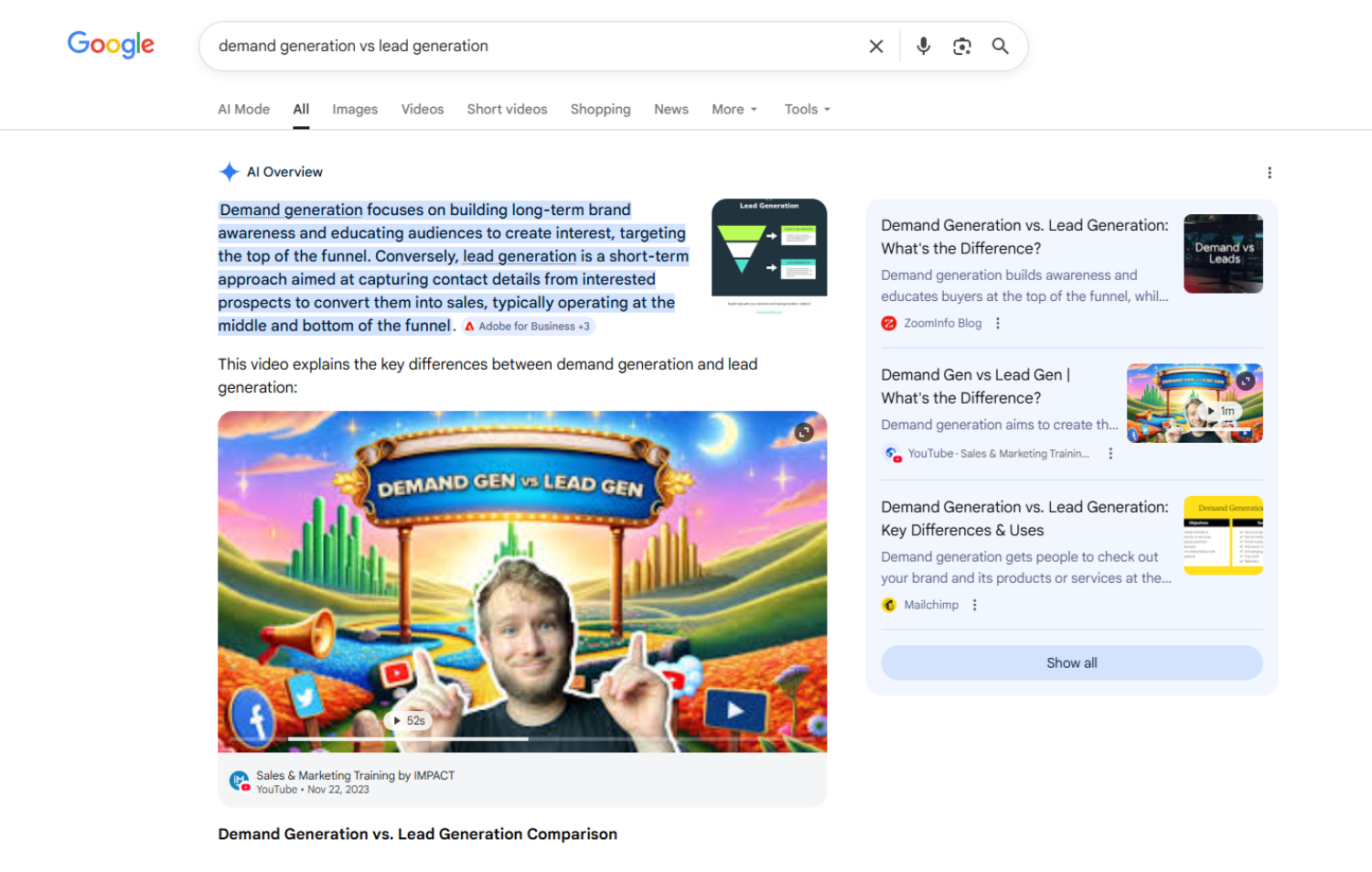The width and height of the screenshot is (1372, 872).
Task: Go to Google home via logo
Action: 111,44
